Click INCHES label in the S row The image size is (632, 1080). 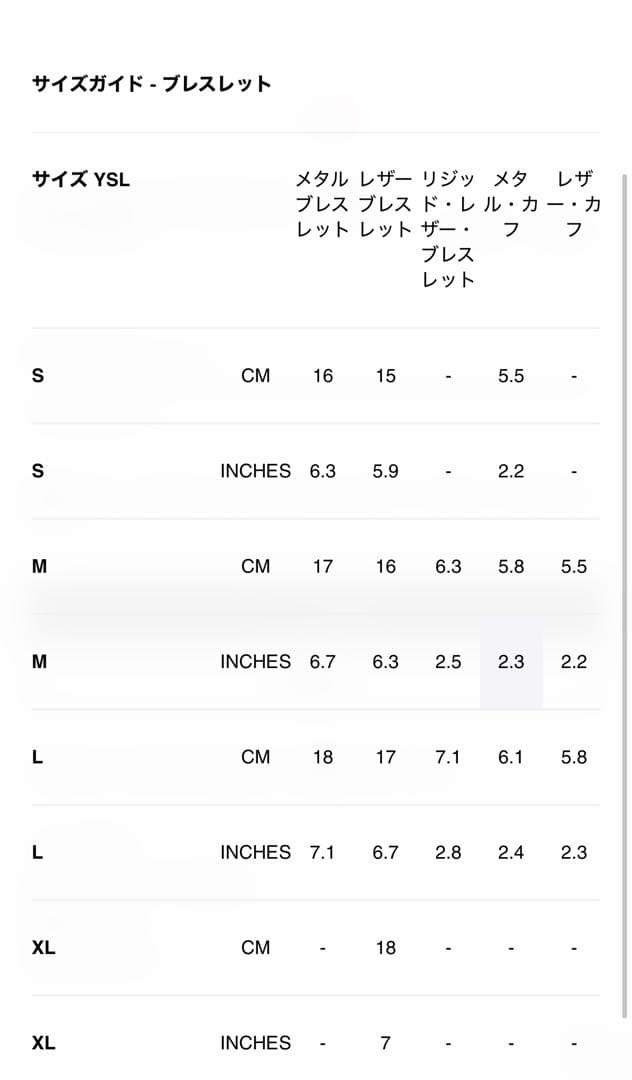click(x=255, y=471)
